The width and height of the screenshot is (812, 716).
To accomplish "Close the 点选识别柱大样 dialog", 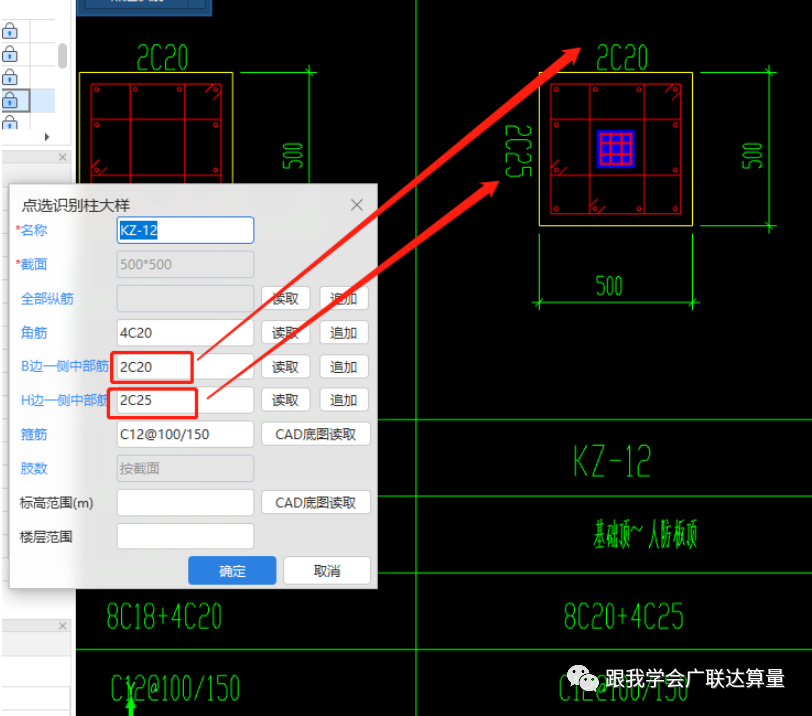I will [x=357, y=205].
